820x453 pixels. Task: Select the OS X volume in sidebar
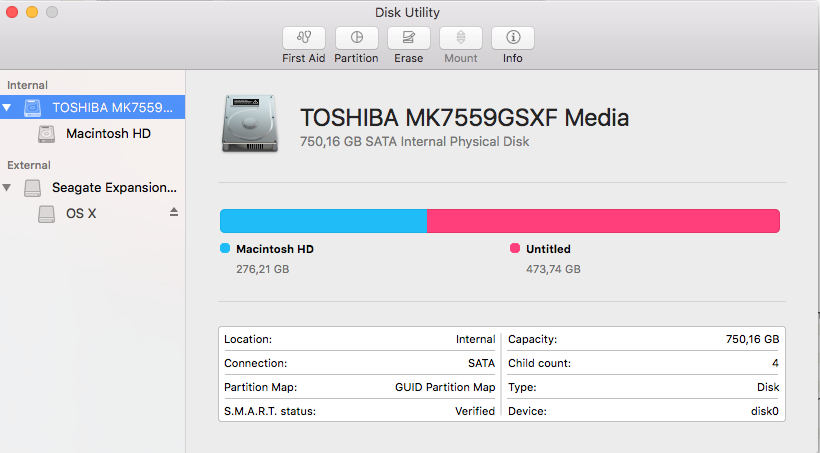point(81,213)
